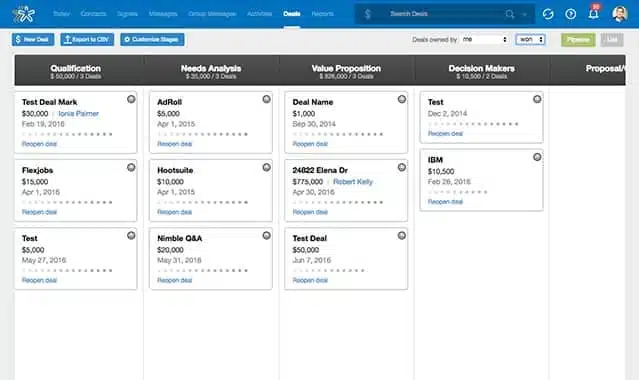This screenshot has height=380, width=639.
Task: Click the sync refresh icon
Action: point(548,14)
